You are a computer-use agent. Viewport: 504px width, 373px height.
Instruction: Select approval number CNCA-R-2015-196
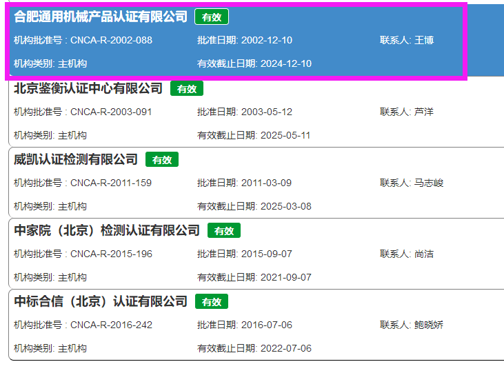tap(111, 254)
